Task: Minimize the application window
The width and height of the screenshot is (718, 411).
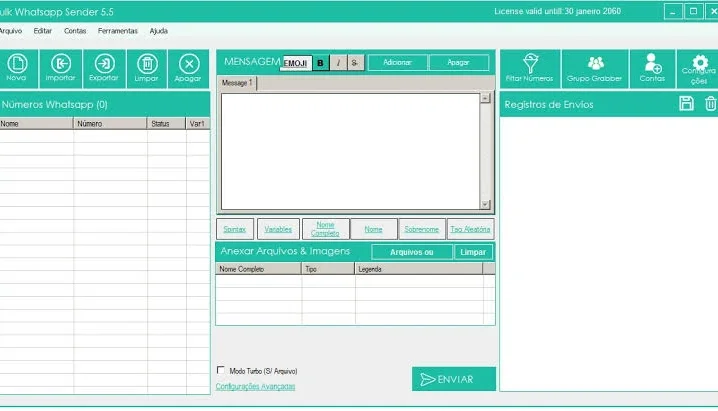Action: point(673,11)
